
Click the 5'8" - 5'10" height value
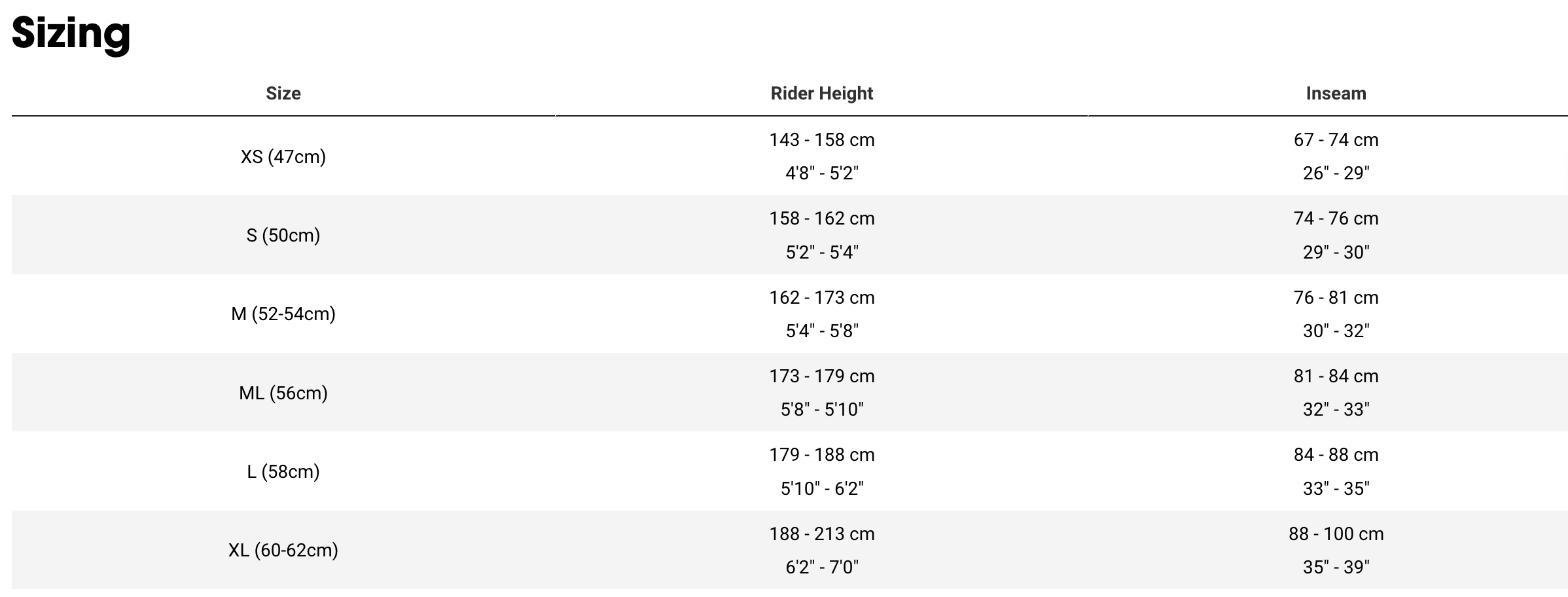(x=822, y=410)
